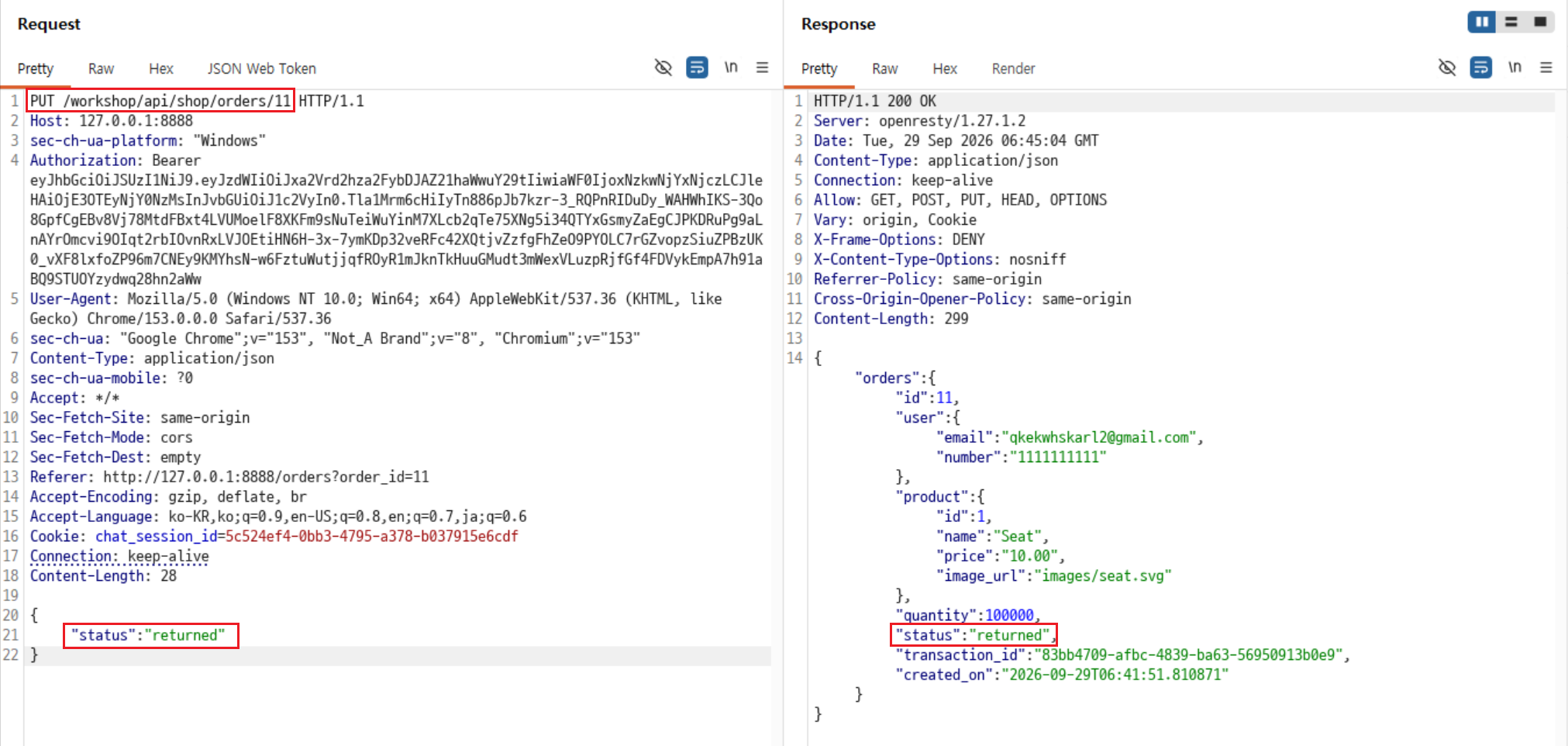Toggle \n non-printable characters in Response panel

coord(1515,67)
